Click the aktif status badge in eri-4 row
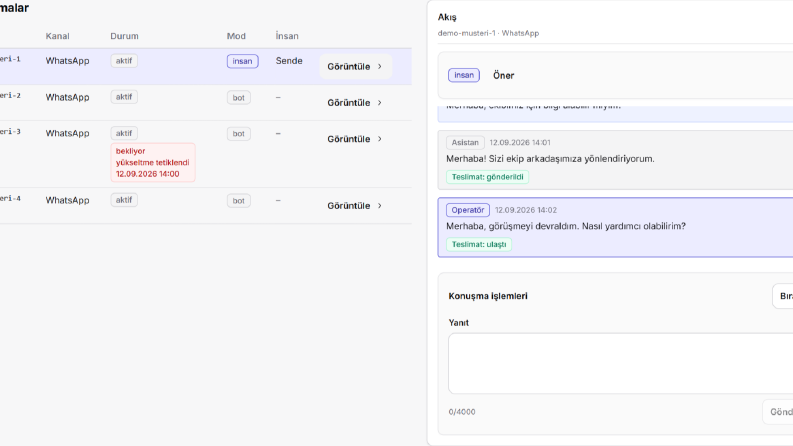Viewport: 793px width, 446px height. tap(124, 200)
